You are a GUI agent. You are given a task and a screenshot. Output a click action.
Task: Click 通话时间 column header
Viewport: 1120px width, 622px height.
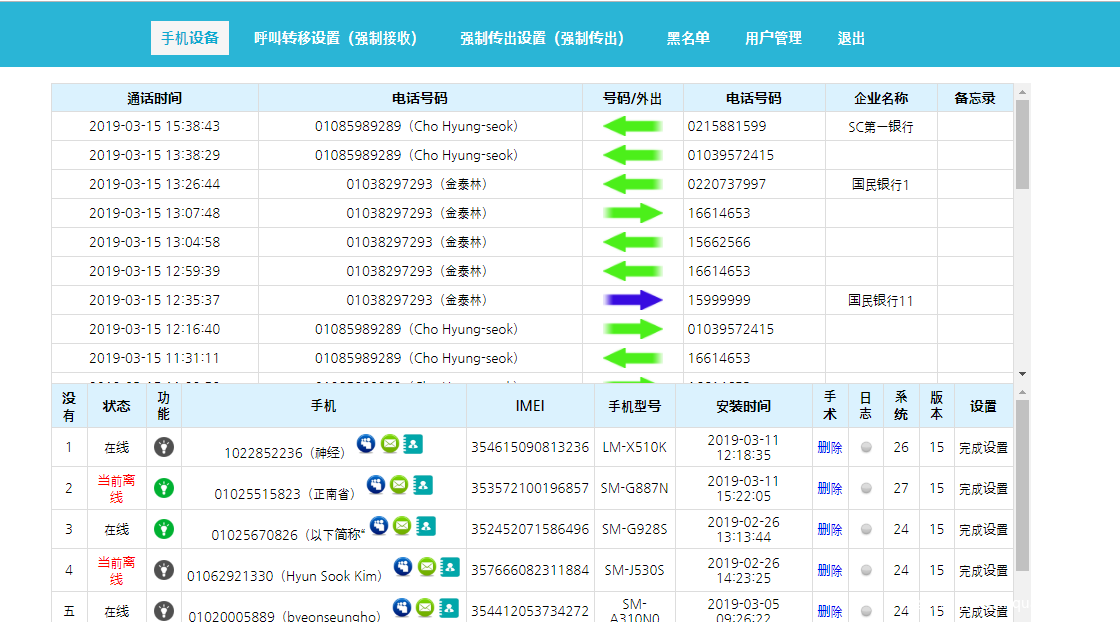(x=154, y=98)
